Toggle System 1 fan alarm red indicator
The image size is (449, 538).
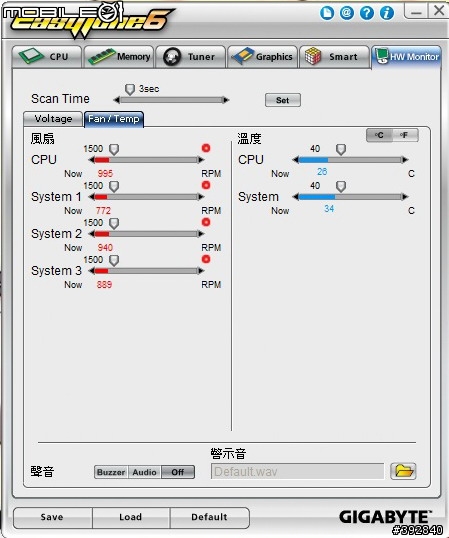(206, 185)
